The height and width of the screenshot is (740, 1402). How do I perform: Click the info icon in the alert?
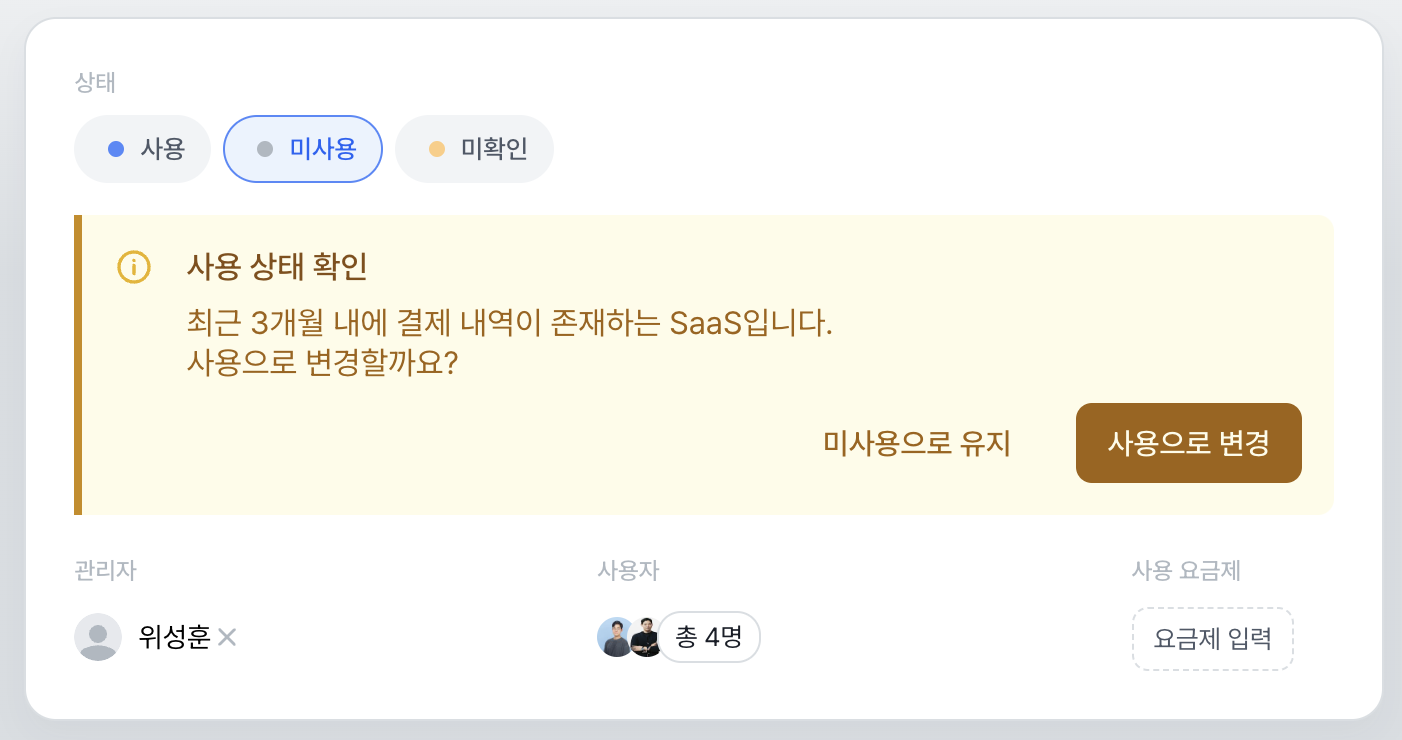coord(134,267)
